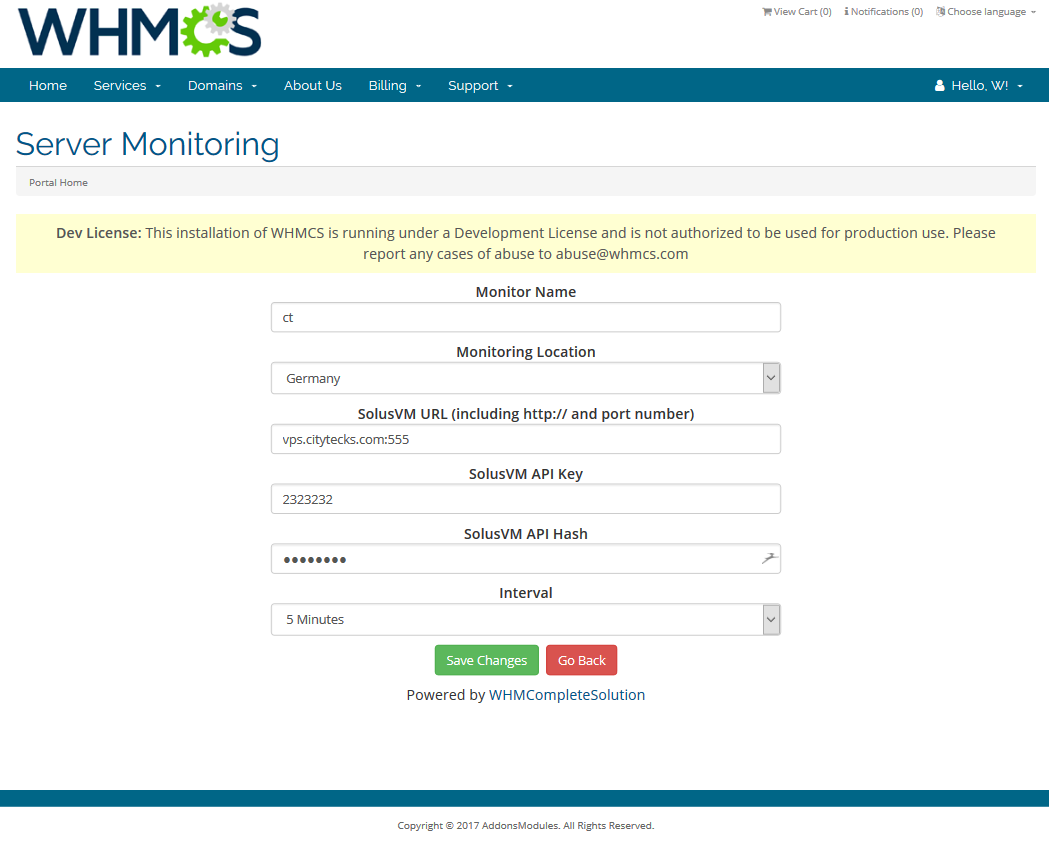This screenshot has width=1049, height=843.
Task: Click the SolusVM API Hash password field
Action: pyautogui.click(x=526, y=559)
